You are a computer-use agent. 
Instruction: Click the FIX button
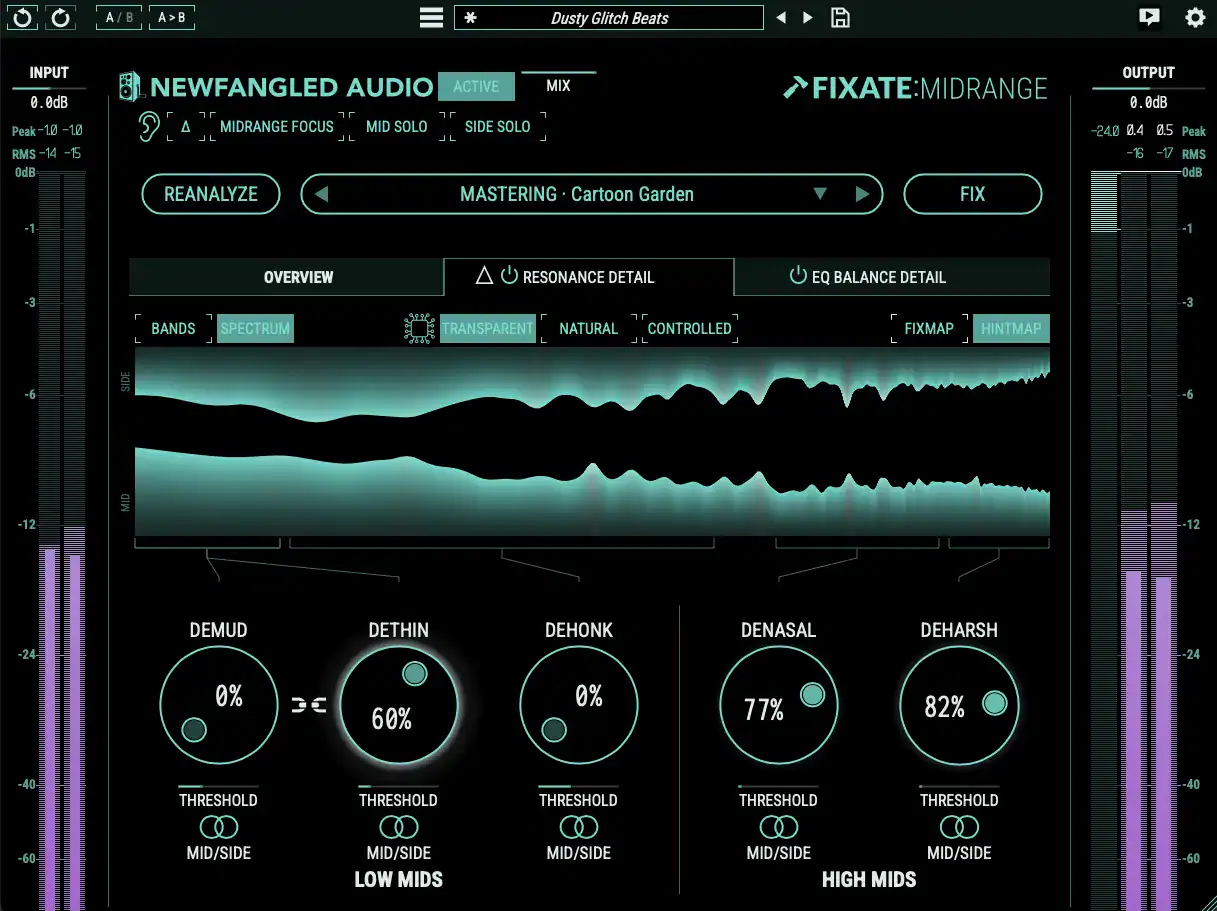click(x=973, y=194)
